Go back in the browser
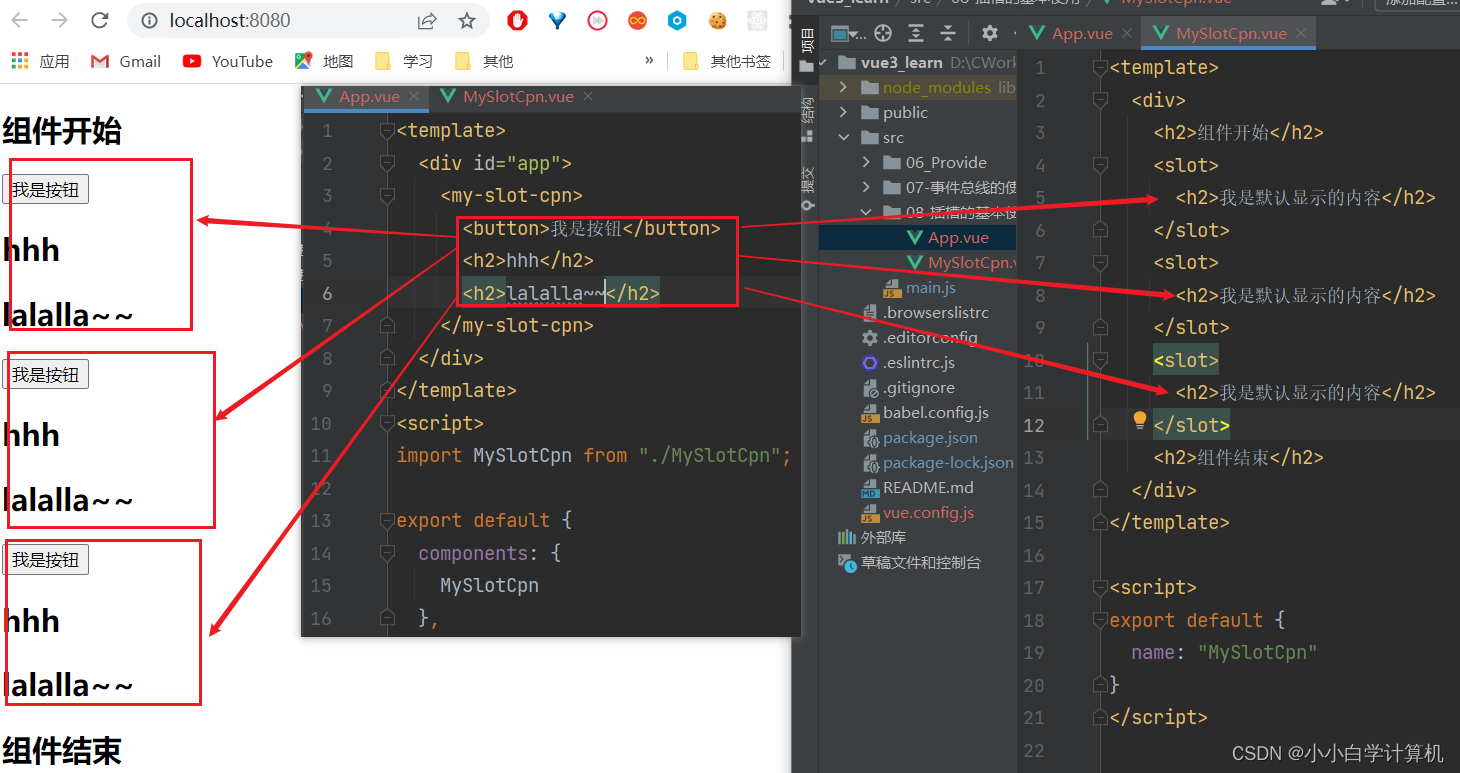 (20, 20)
